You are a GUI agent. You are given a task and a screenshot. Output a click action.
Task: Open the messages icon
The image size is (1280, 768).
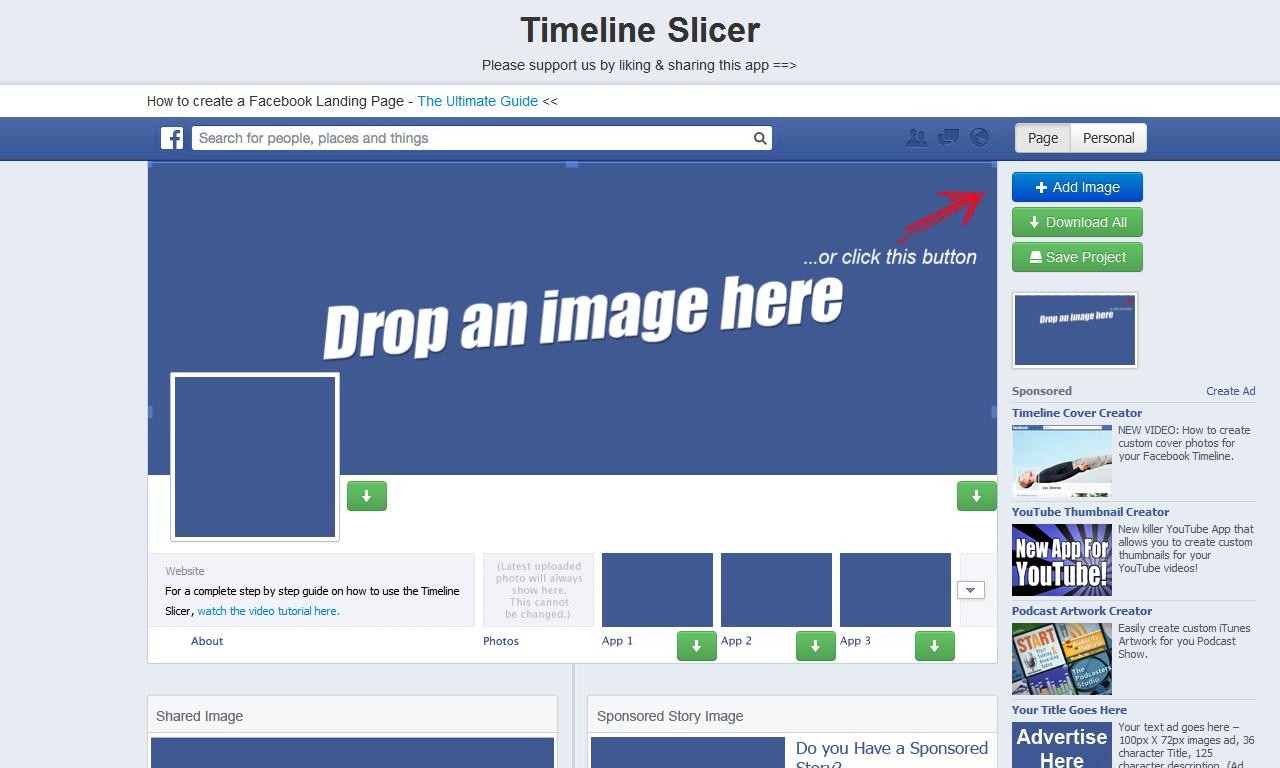[x=948, y=138]
